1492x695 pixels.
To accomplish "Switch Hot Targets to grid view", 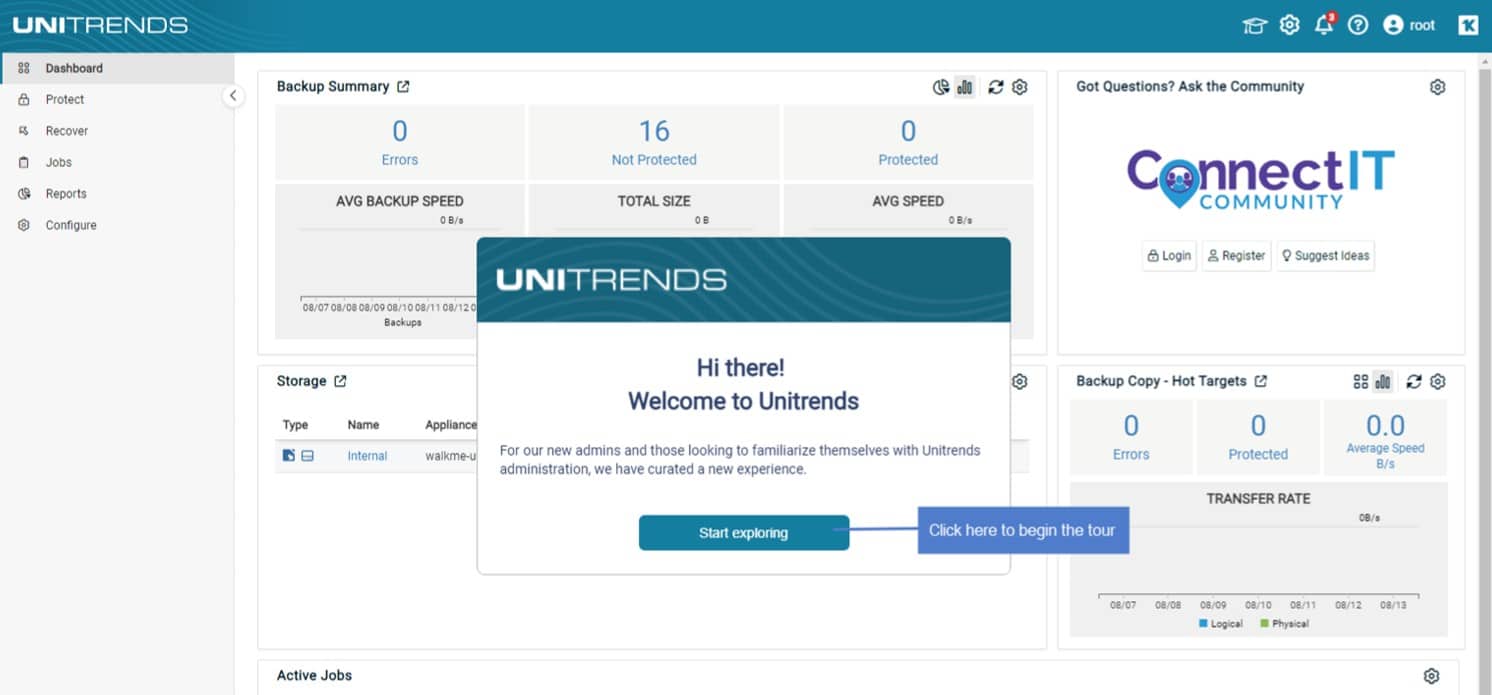I will point(1360,381).
